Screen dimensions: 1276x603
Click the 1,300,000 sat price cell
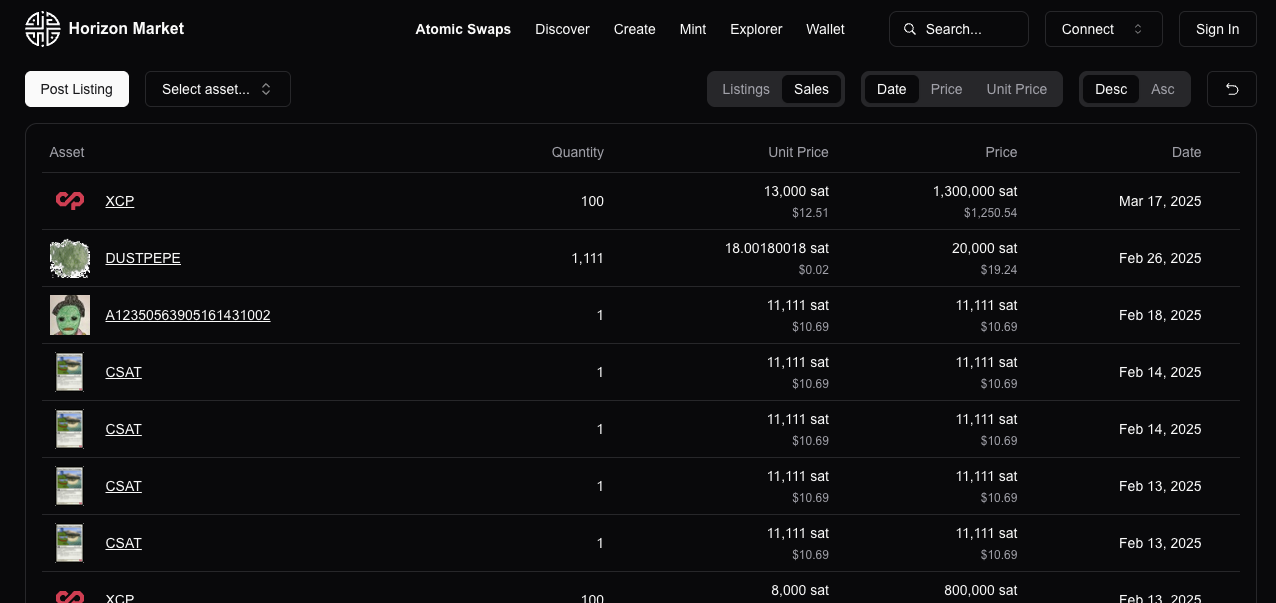pyautogui.click(x=975, y=191)
